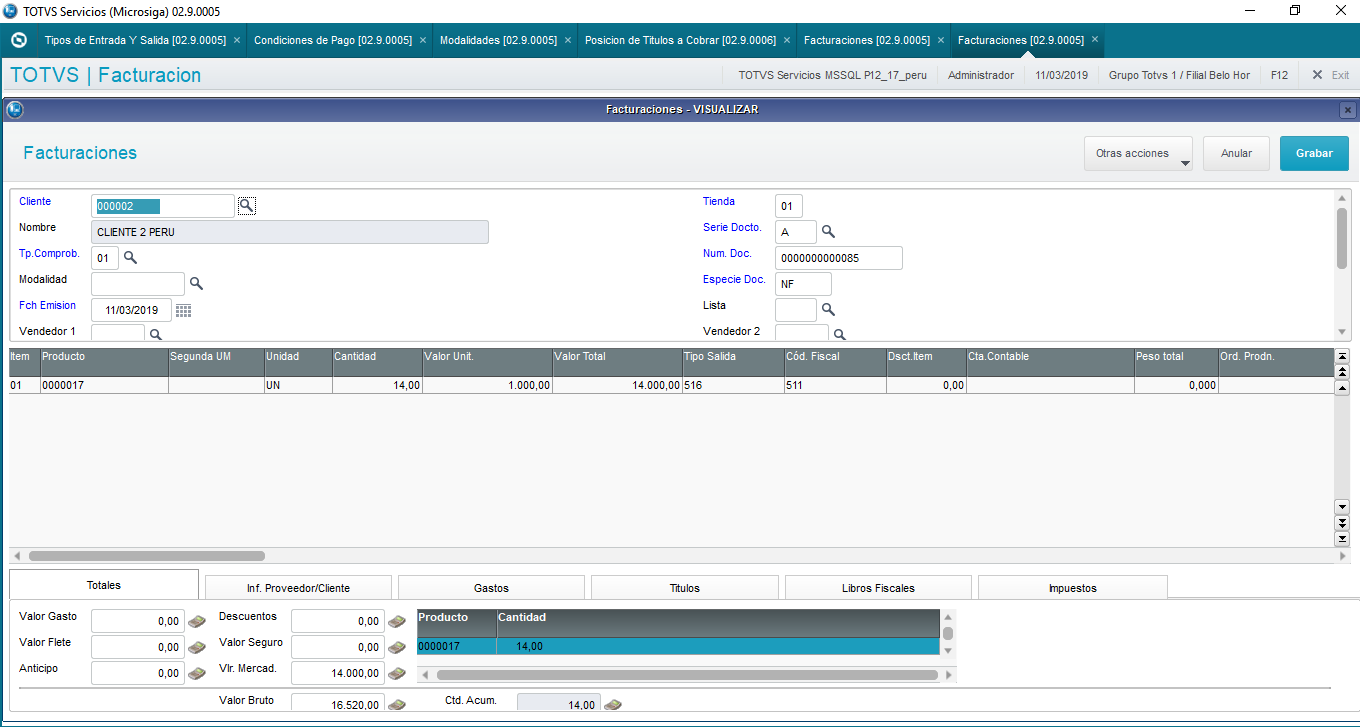Click the Cód. Fiscal cell 511
1360x727 pixels.
[x=835, y=385]
